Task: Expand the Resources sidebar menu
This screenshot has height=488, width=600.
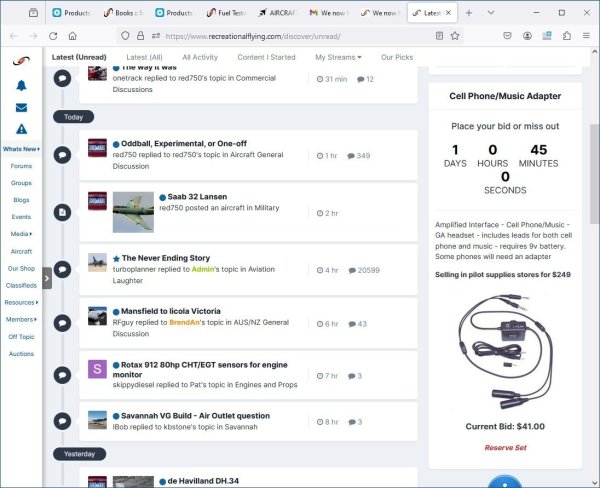Action: (21, 302)
